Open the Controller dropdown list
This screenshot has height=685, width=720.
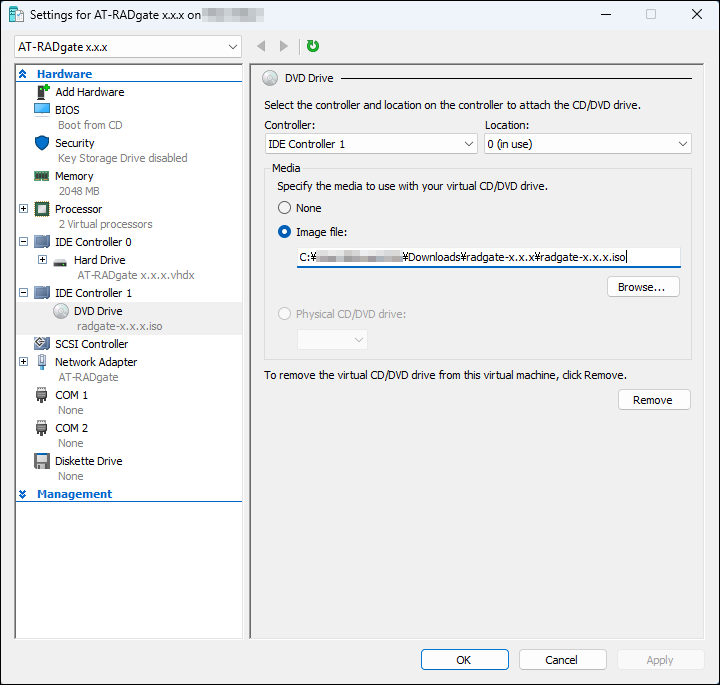point(370,144)
